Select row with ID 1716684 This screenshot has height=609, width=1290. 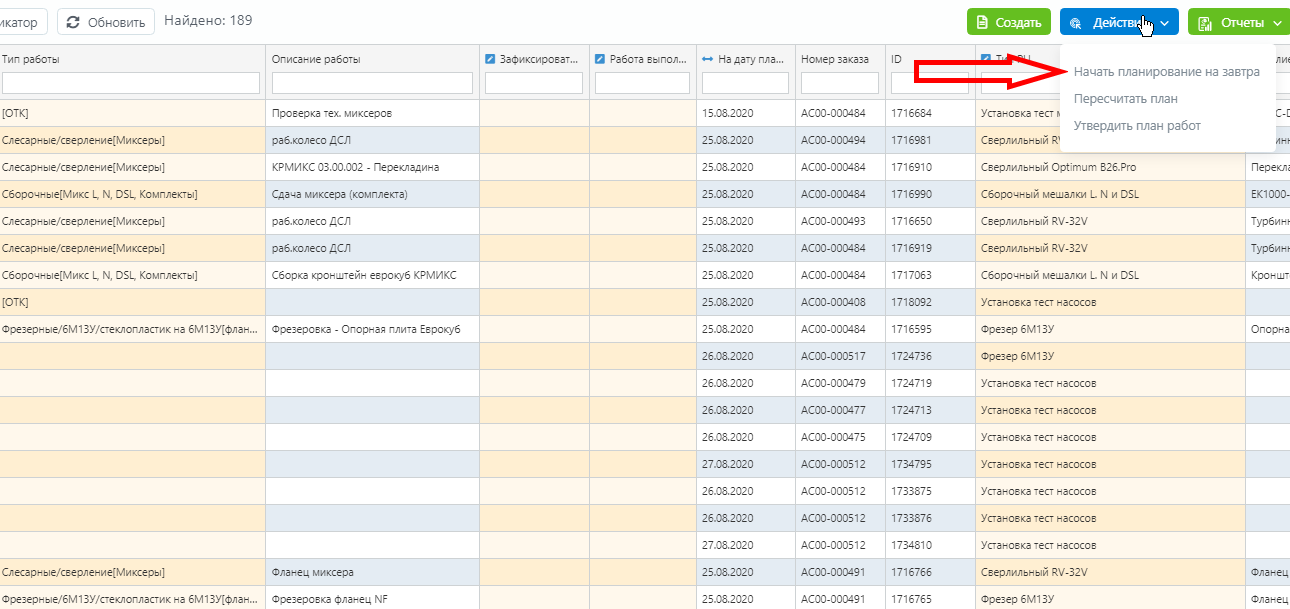click(911, 113)
